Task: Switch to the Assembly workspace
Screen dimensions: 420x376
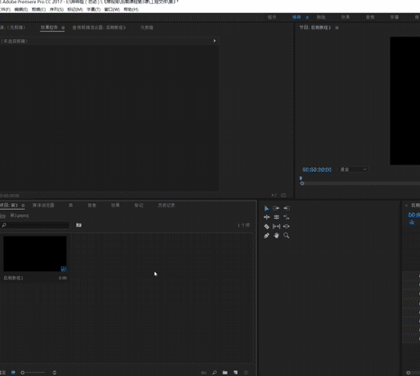Action: tap(272, 17)
